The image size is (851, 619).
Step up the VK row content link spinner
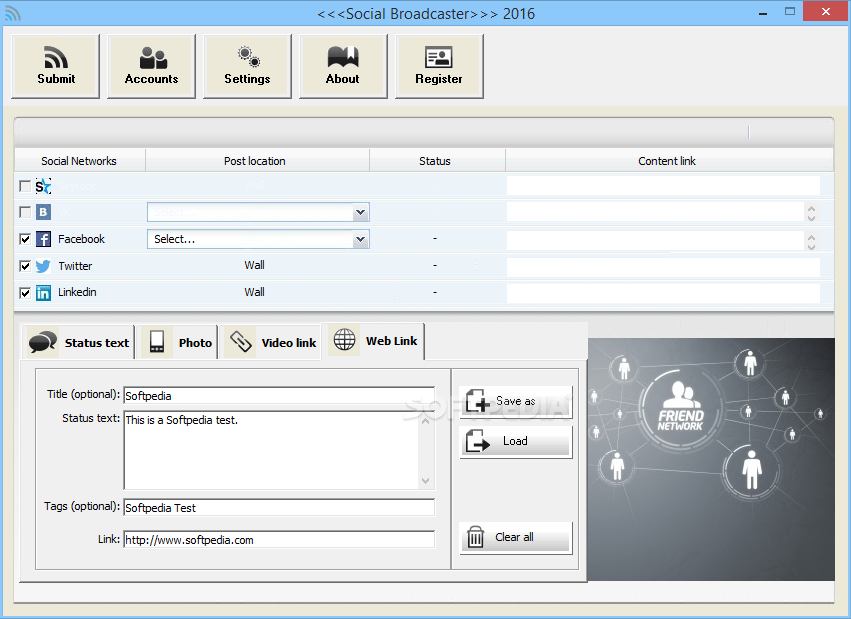(x=811, y=208)
